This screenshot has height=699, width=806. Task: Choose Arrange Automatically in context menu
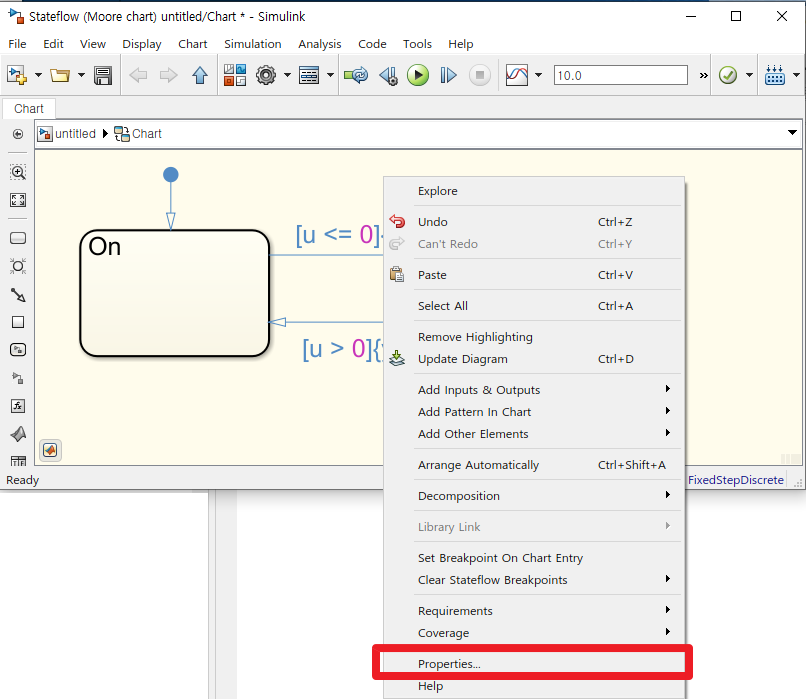pyautogui.click(x=534, y=465)
